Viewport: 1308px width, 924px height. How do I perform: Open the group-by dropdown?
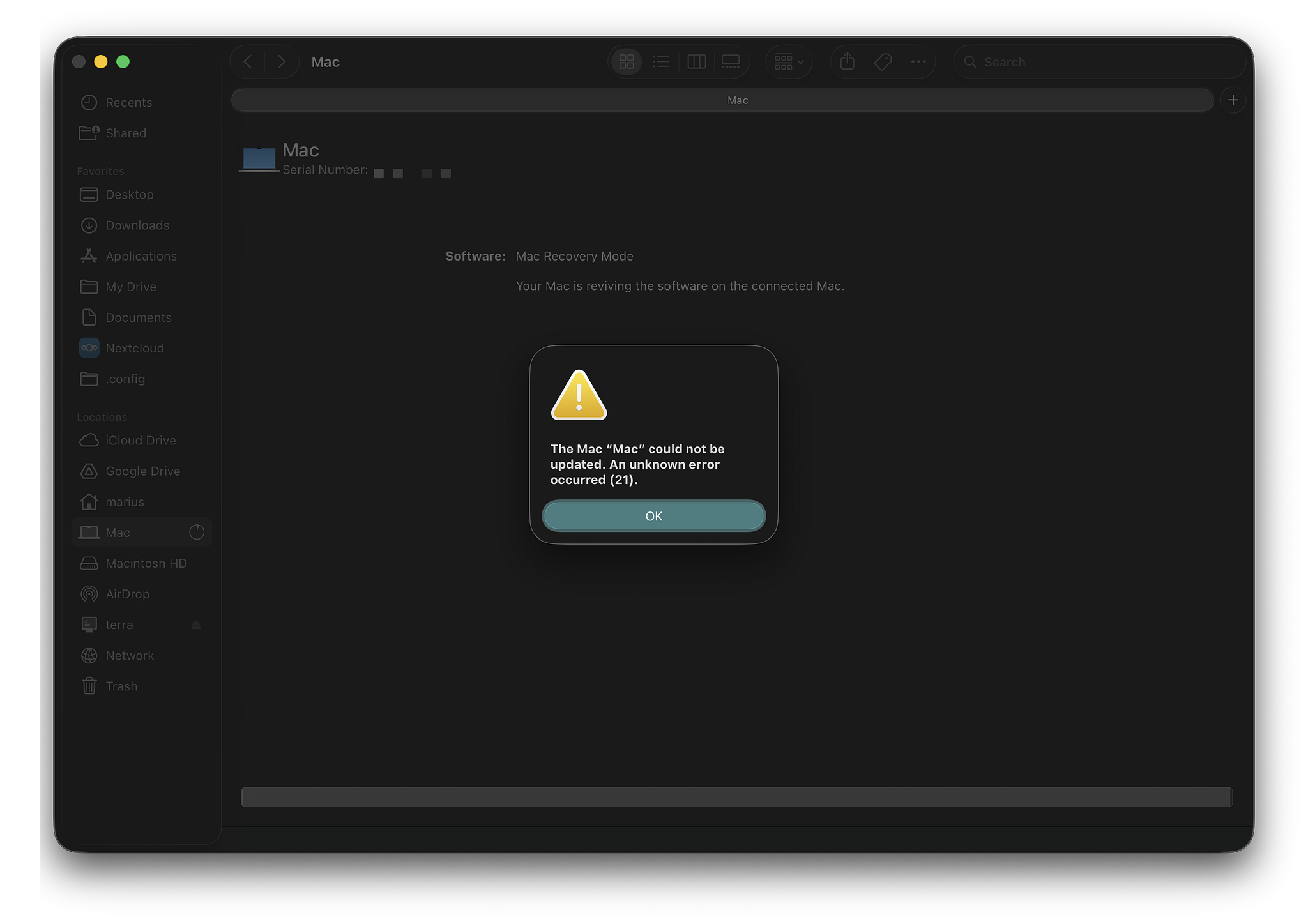point(789,62)
